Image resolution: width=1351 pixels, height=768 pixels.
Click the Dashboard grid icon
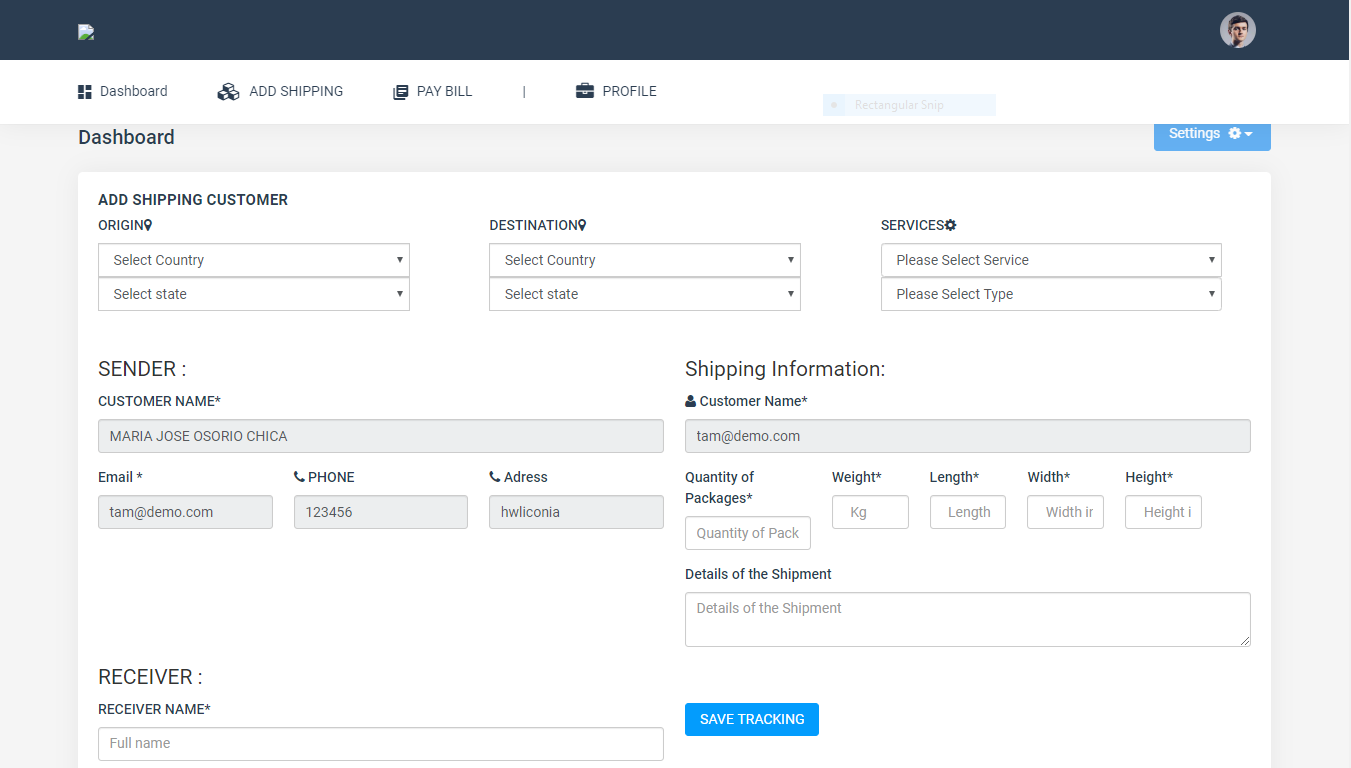[85, 92]
